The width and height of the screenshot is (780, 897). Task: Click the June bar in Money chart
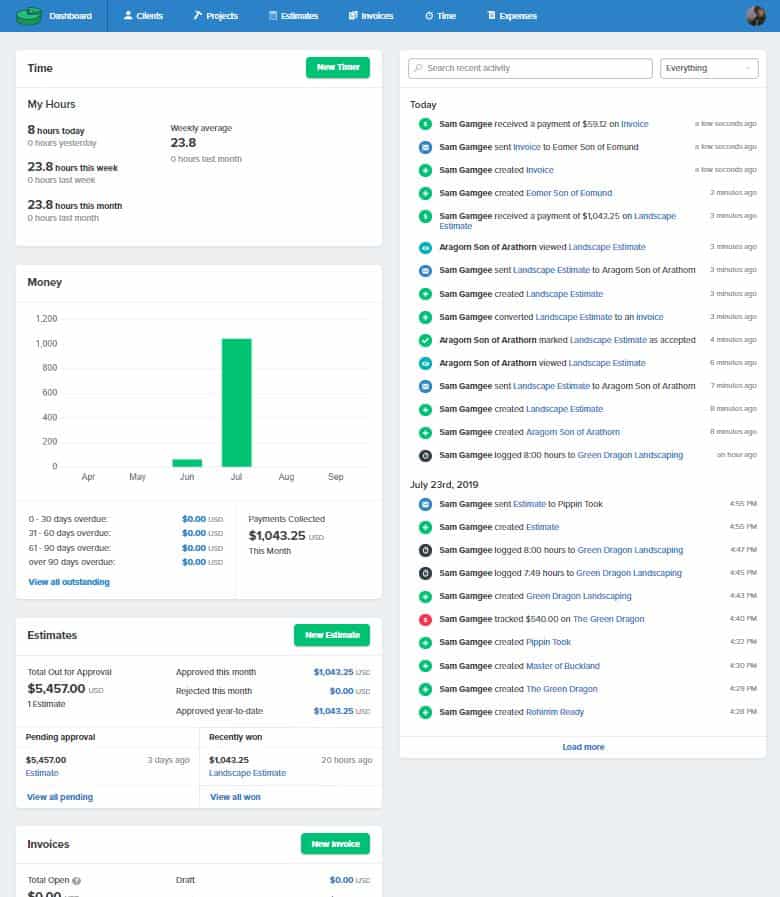pyautogui.click(x=187, y=463)
